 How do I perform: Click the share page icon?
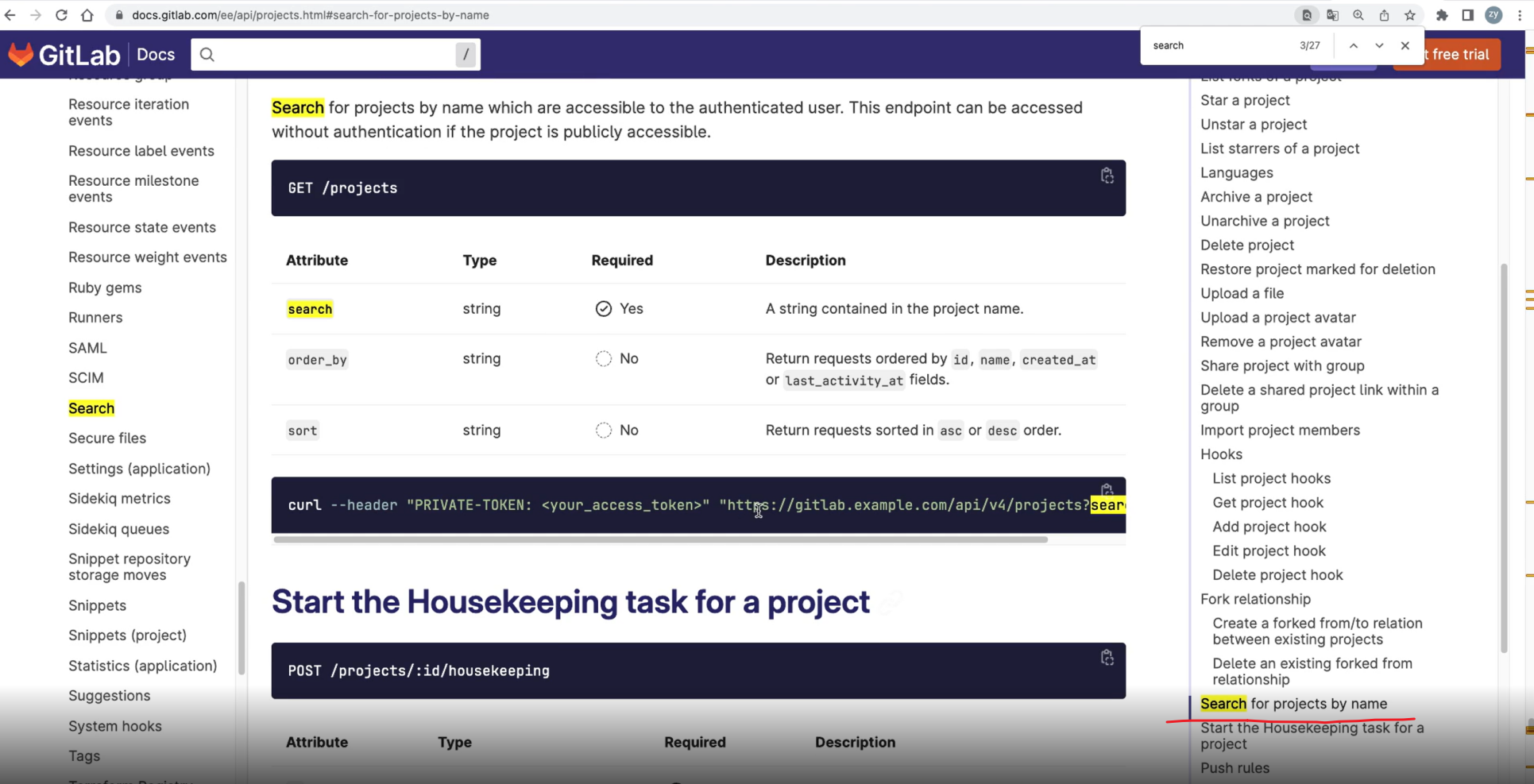pyautogui.click(x=1384, y=15)
